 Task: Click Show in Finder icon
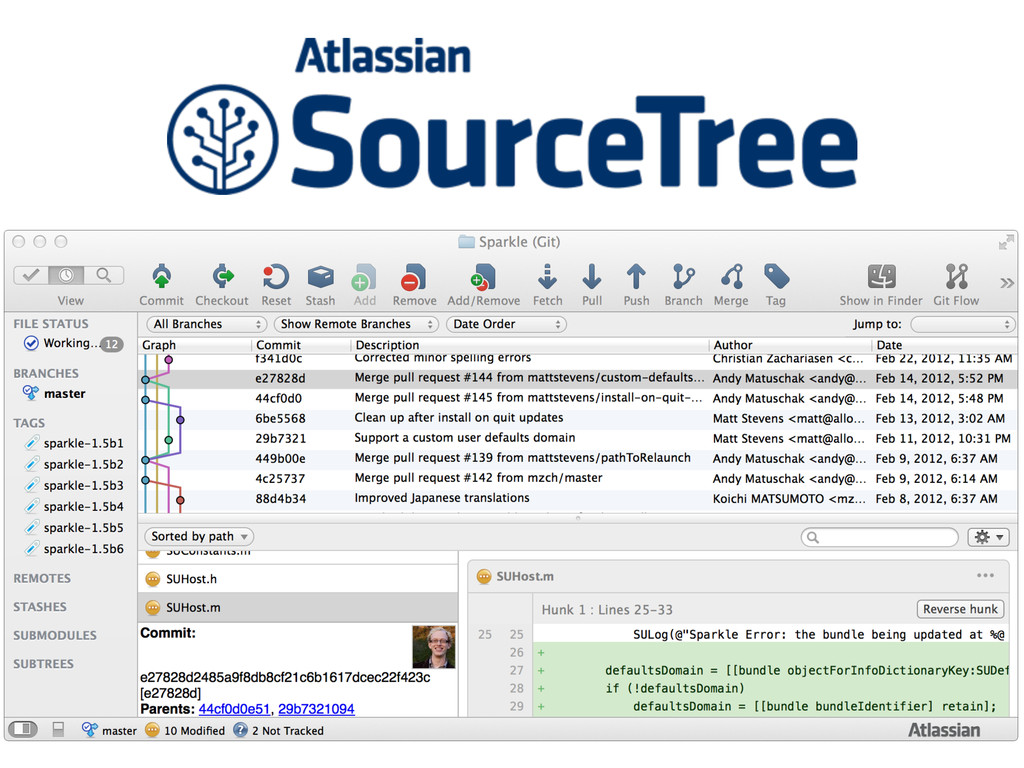click(x=881, y=277)
